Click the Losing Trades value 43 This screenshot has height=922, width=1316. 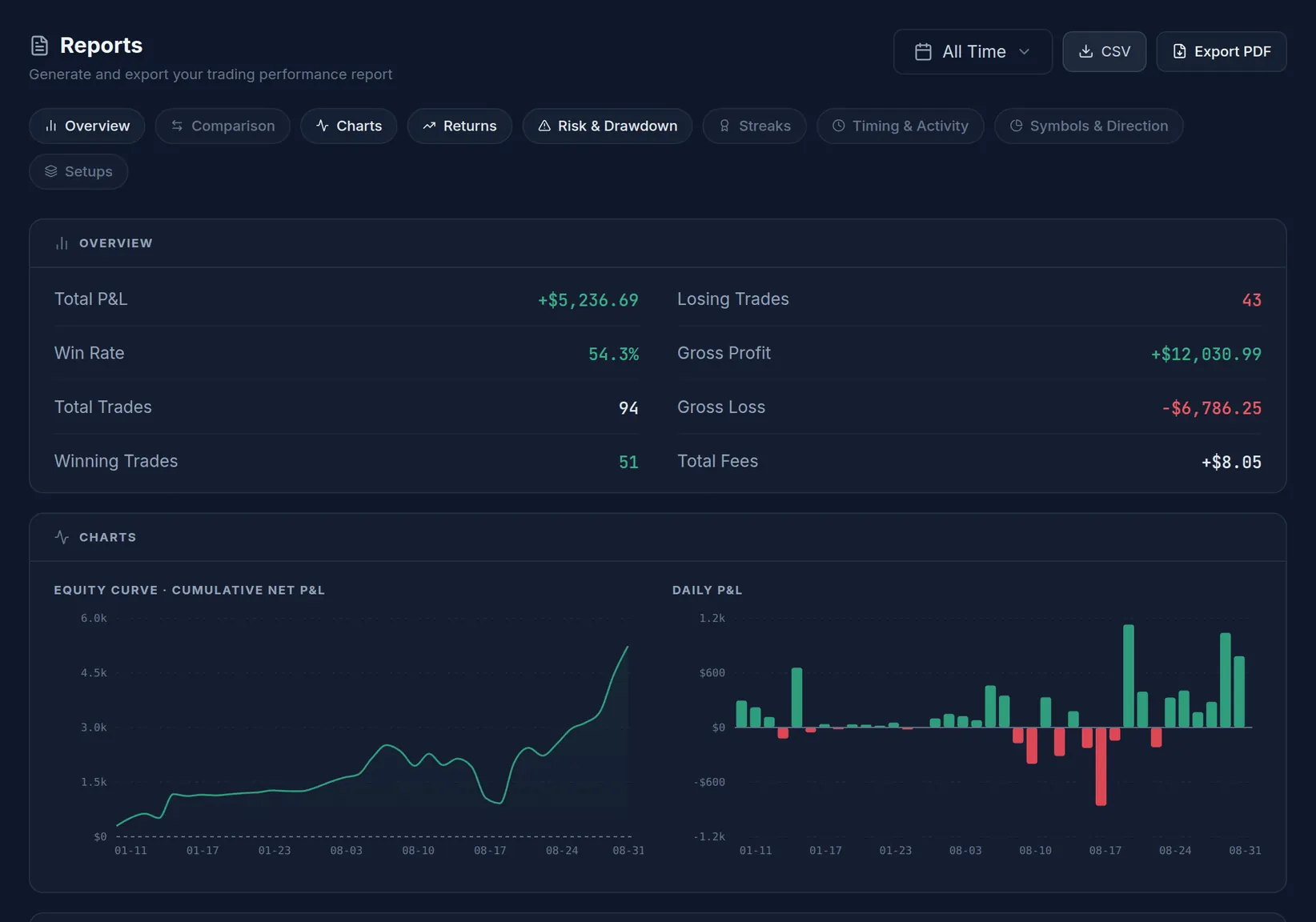click(x=1251, y=300)
